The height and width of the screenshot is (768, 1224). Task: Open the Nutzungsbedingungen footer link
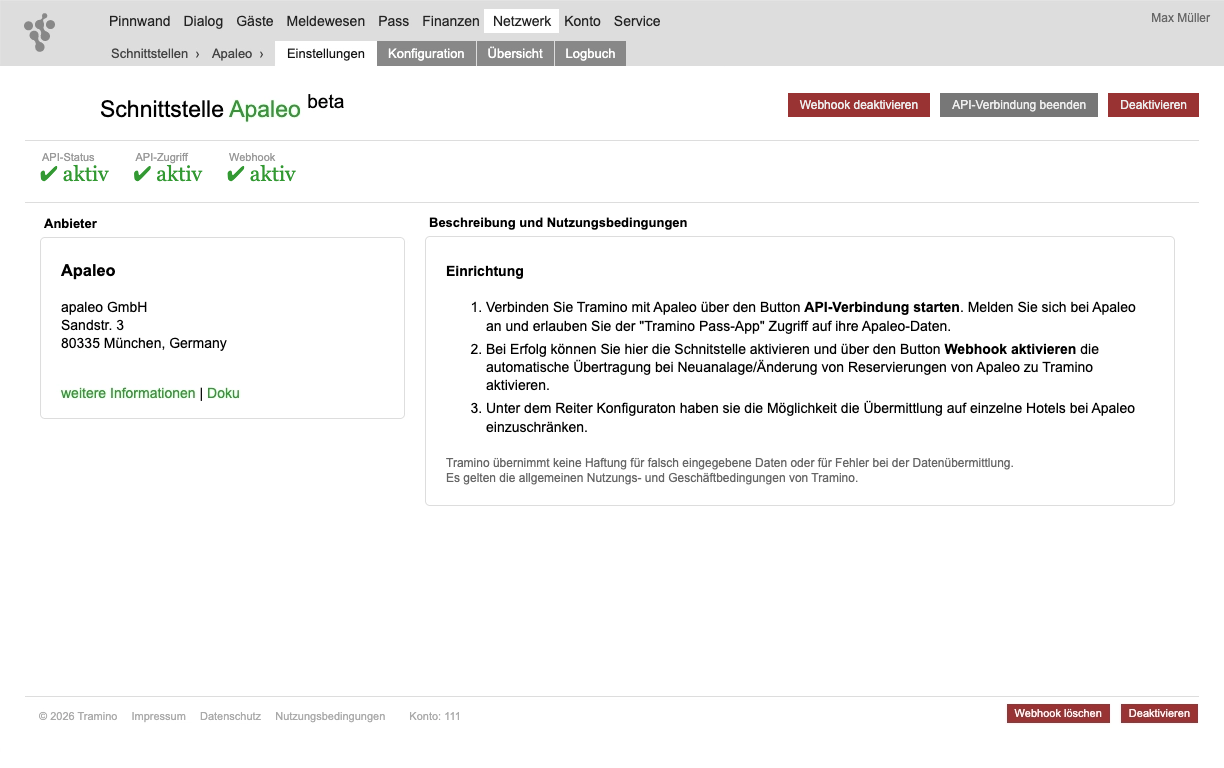(330, 716)
